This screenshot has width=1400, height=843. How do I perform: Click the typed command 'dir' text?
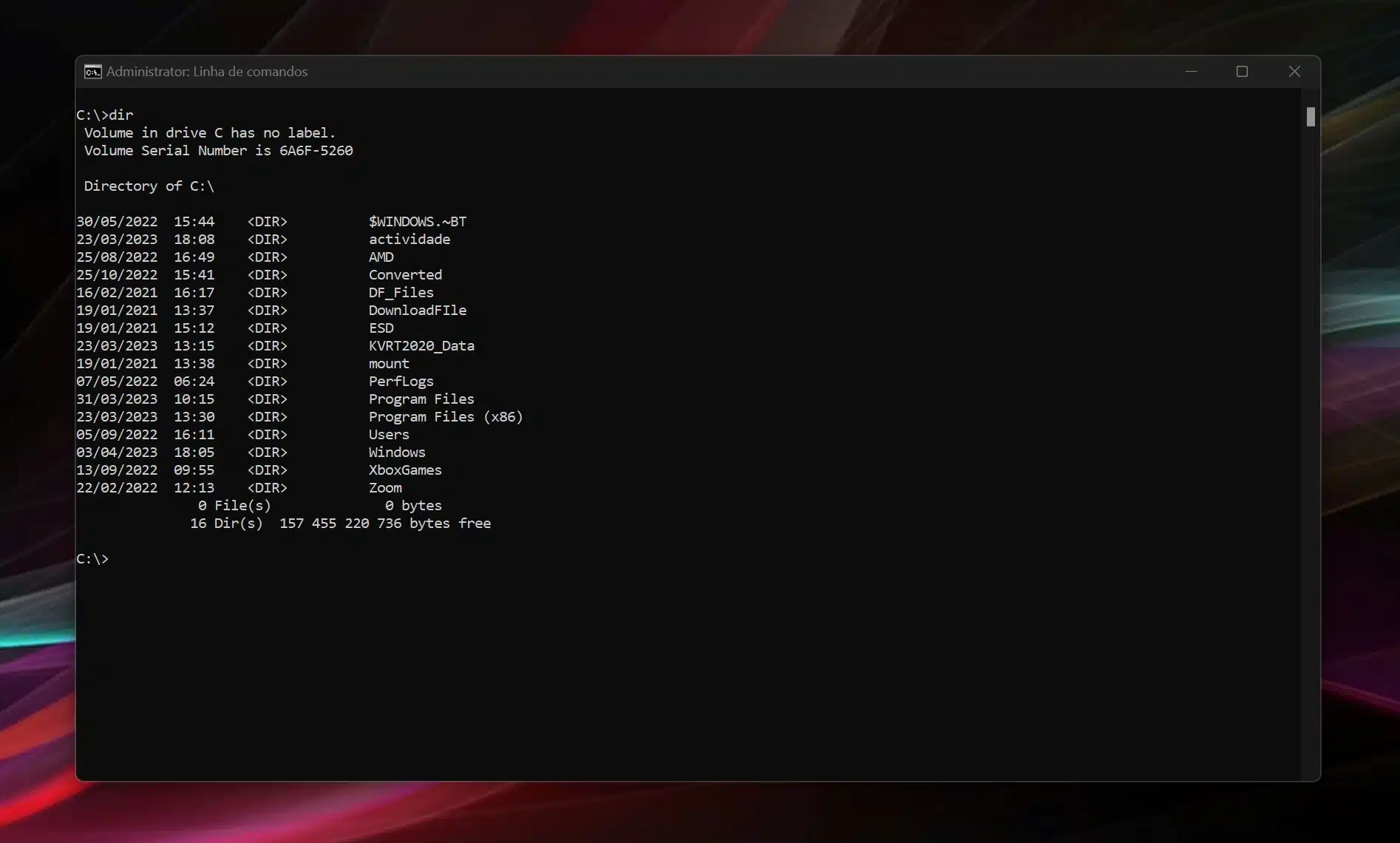point(121,115)
